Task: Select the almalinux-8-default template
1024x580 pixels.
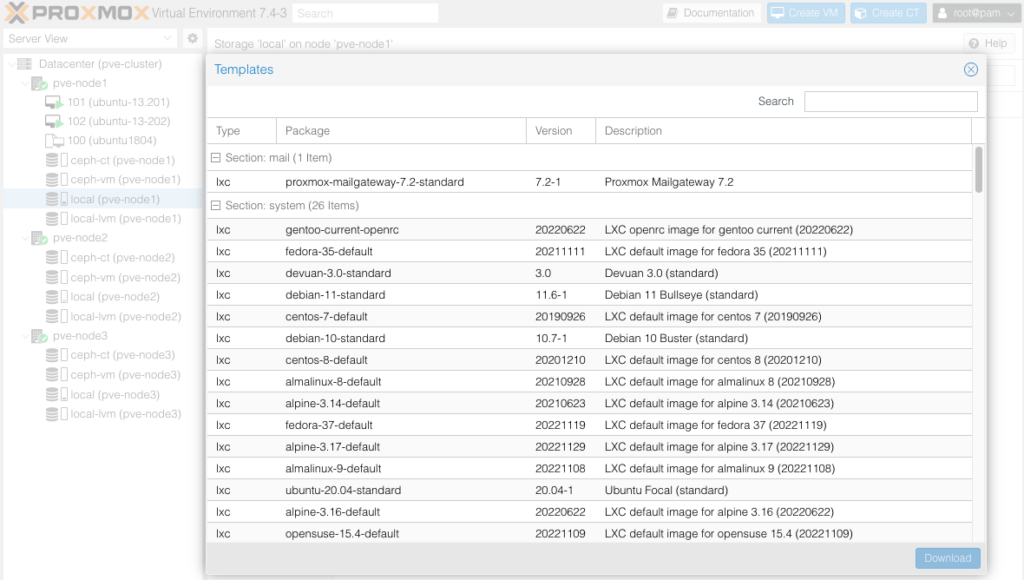Action: click(590, 381)
